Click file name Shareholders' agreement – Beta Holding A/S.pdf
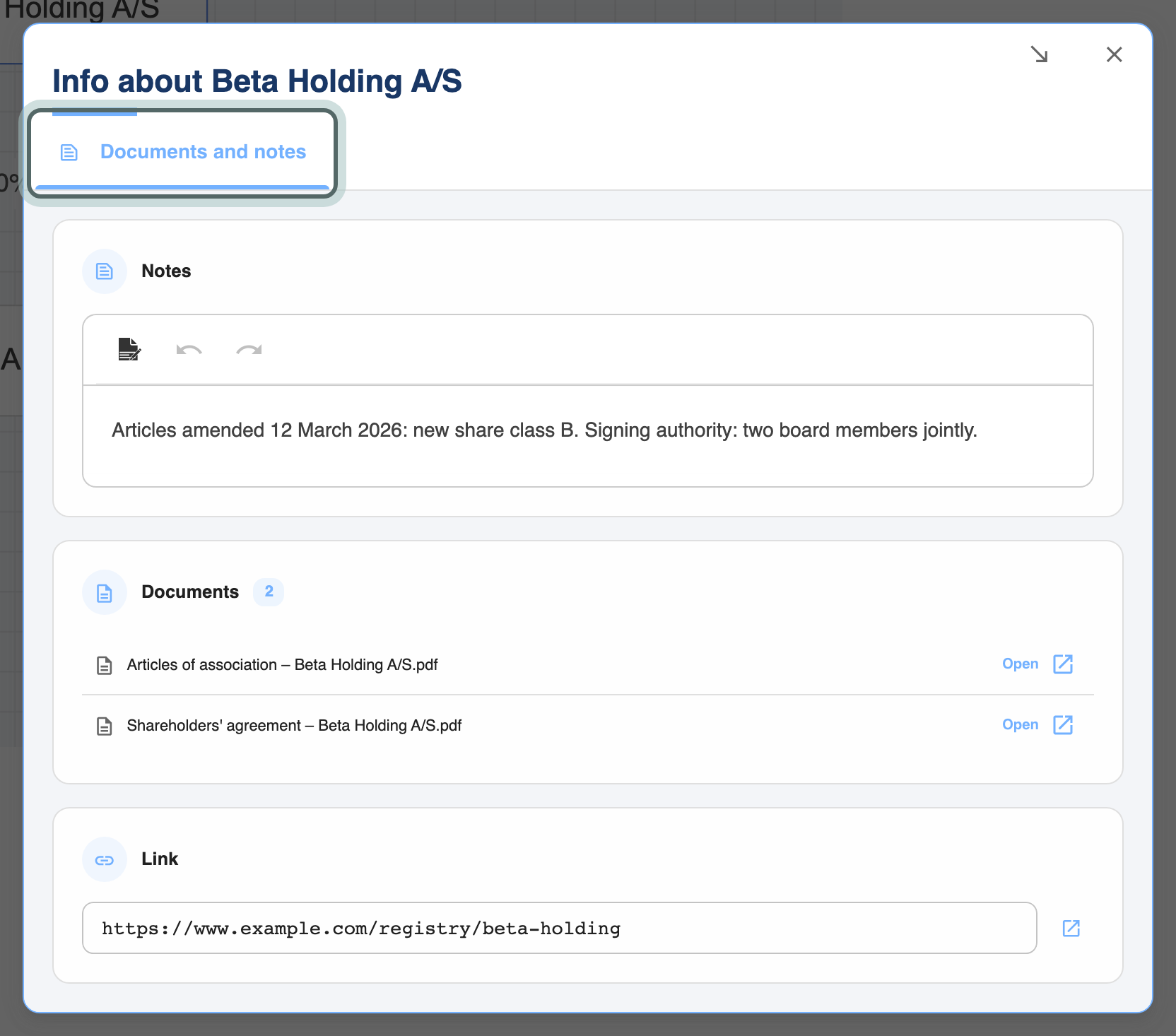This screenshot has height=1036, width=1176. coord(294,726)
